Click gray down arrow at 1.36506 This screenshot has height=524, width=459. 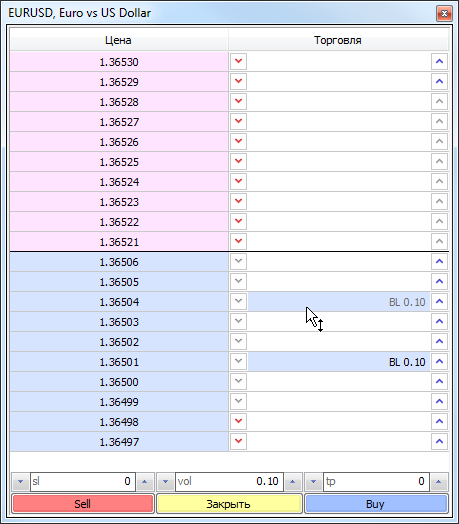[238, 261]
